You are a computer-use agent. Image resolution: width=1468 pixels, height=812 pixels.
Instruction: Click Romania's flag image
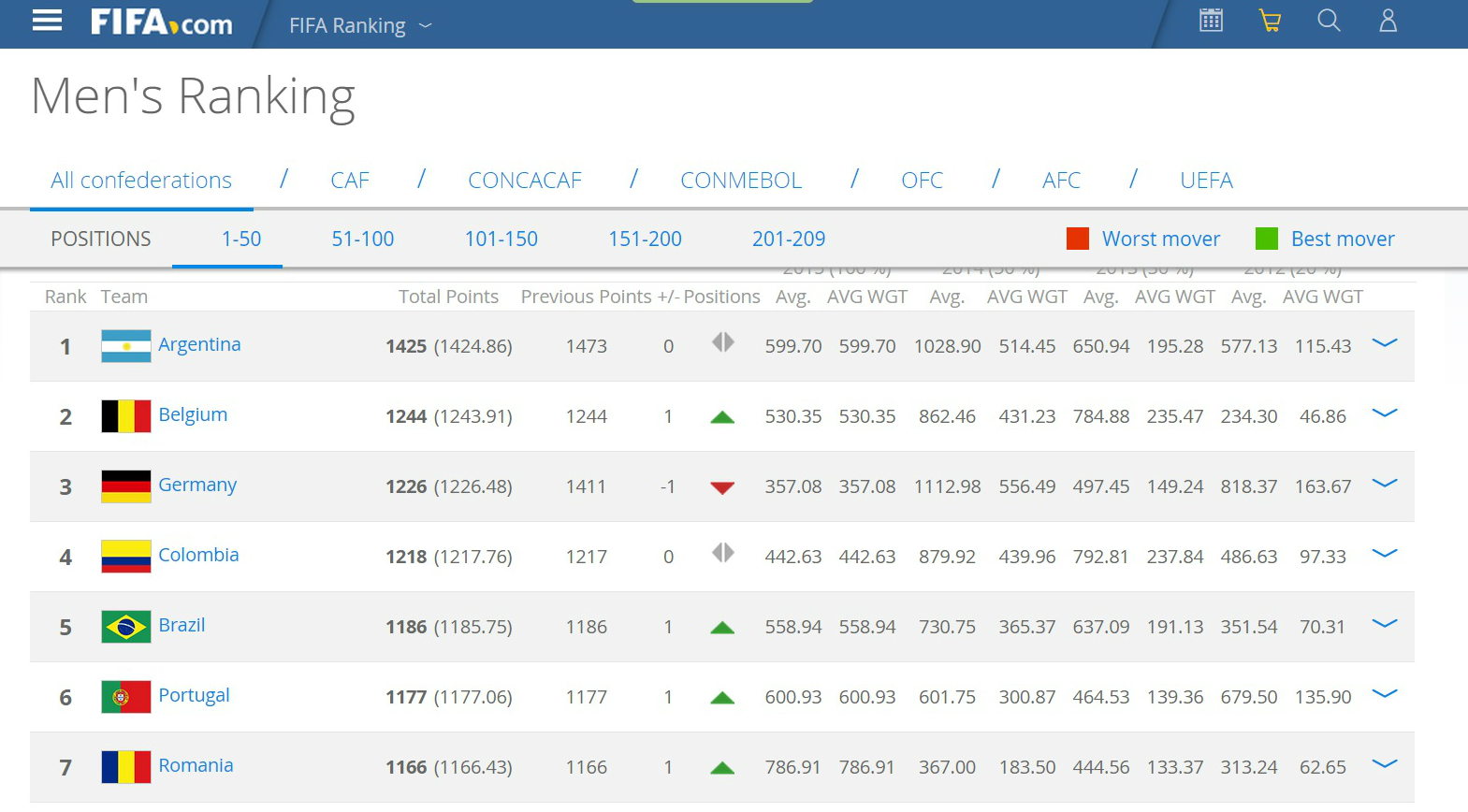click(126, 767)
